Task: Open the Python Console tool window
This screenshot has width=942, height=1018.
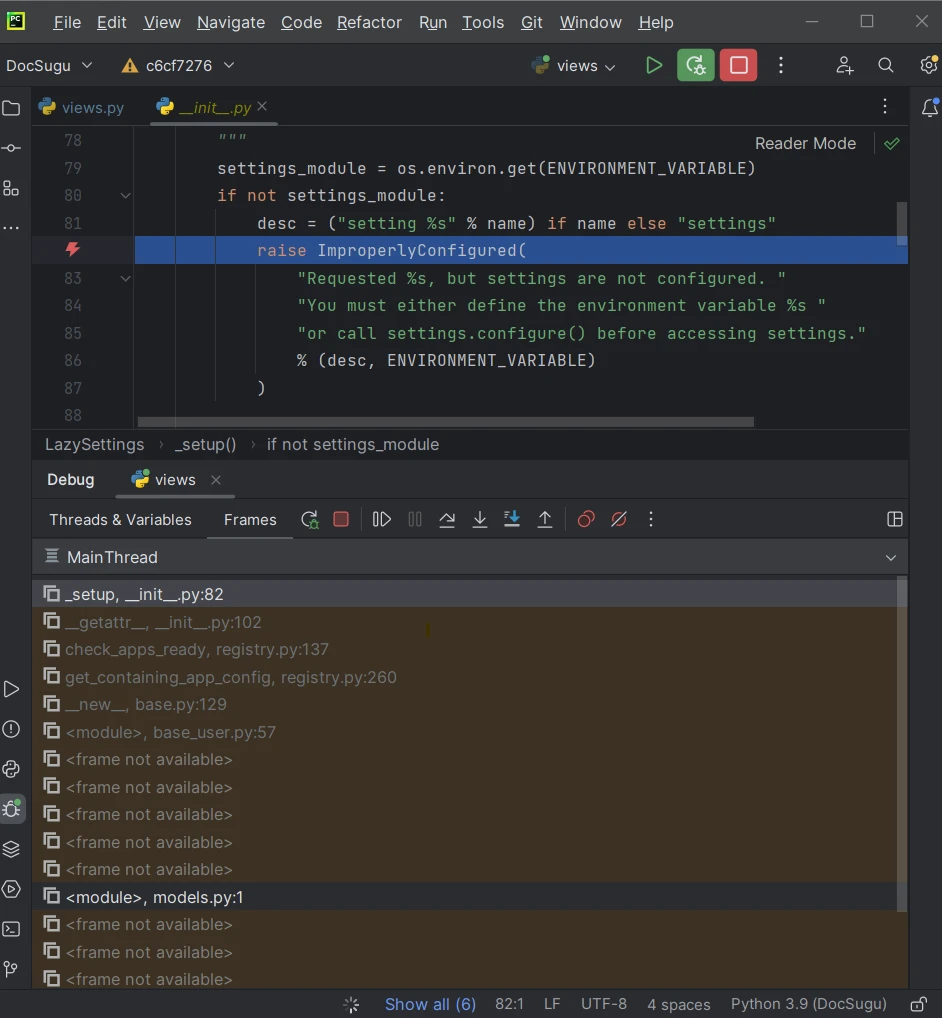Action: (x=12, y=769)
